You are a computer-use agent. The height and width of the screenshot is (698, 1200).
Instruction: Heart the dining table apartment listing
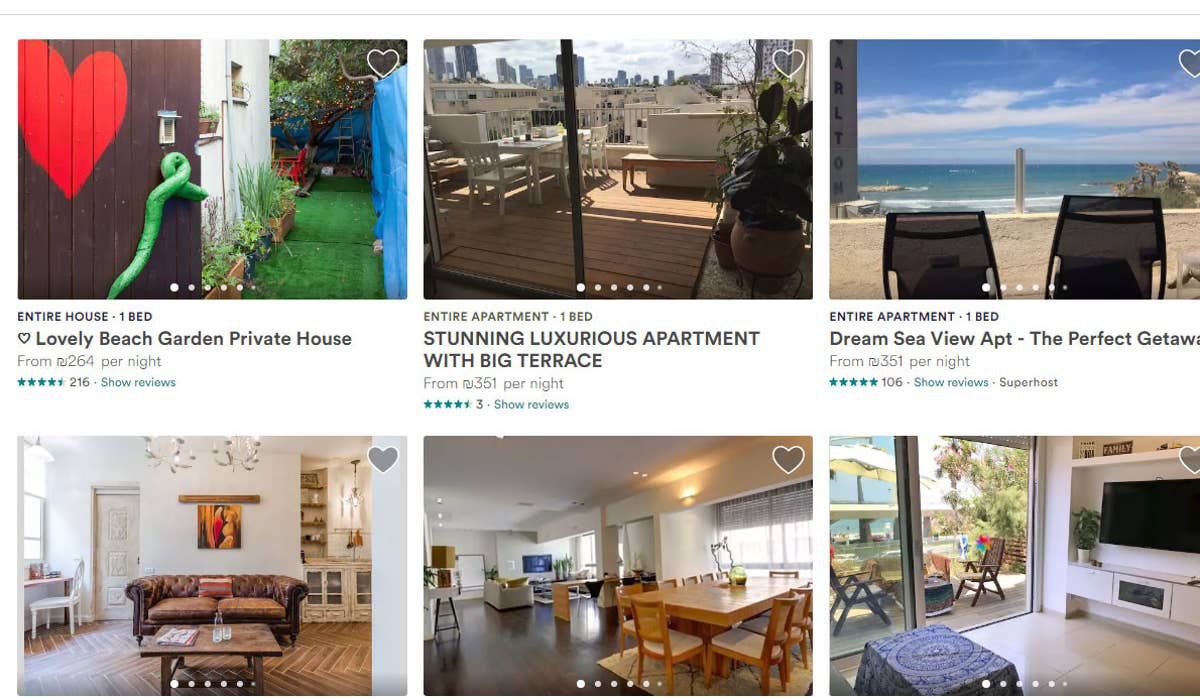click(788, 459)
